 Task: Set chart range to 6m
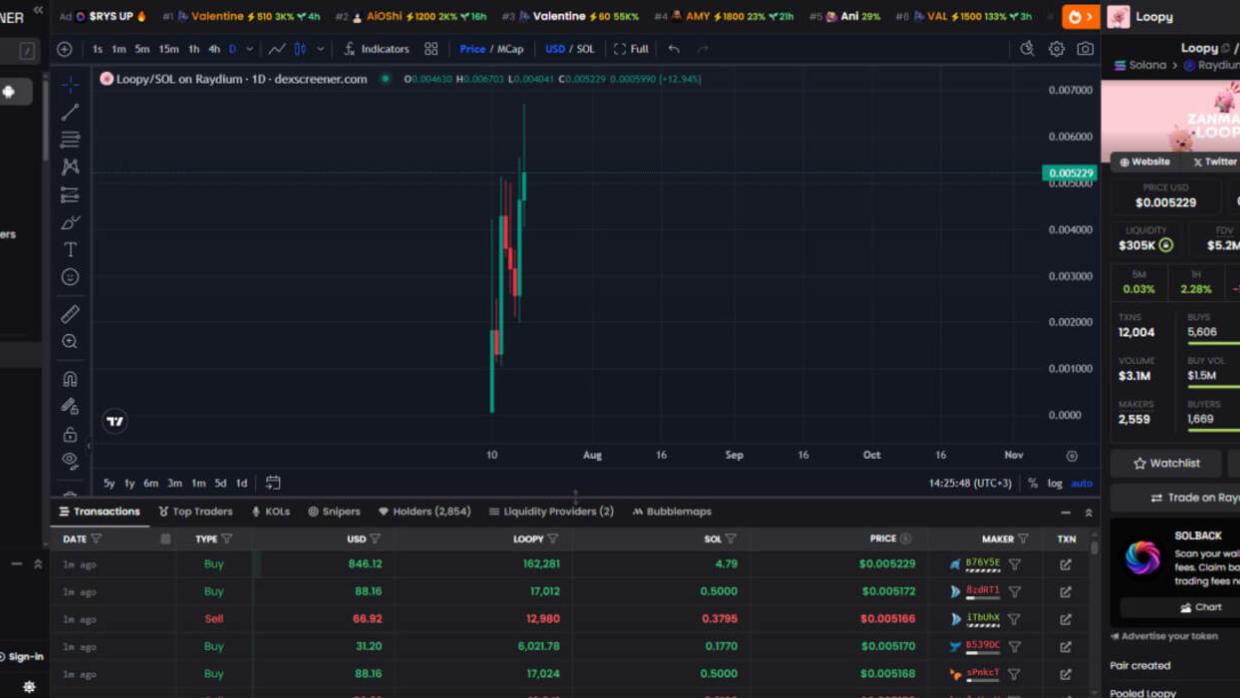point(150,483)
